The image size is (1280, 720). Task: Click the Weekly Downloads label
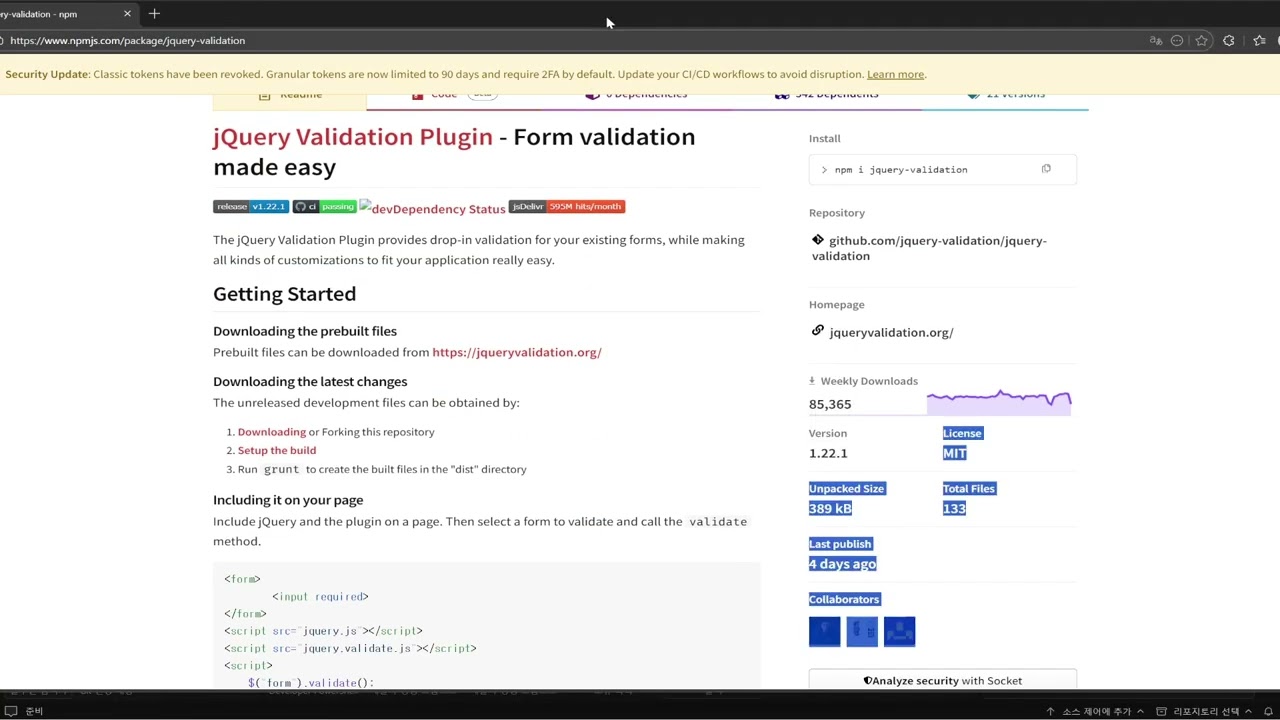[869, 381]
